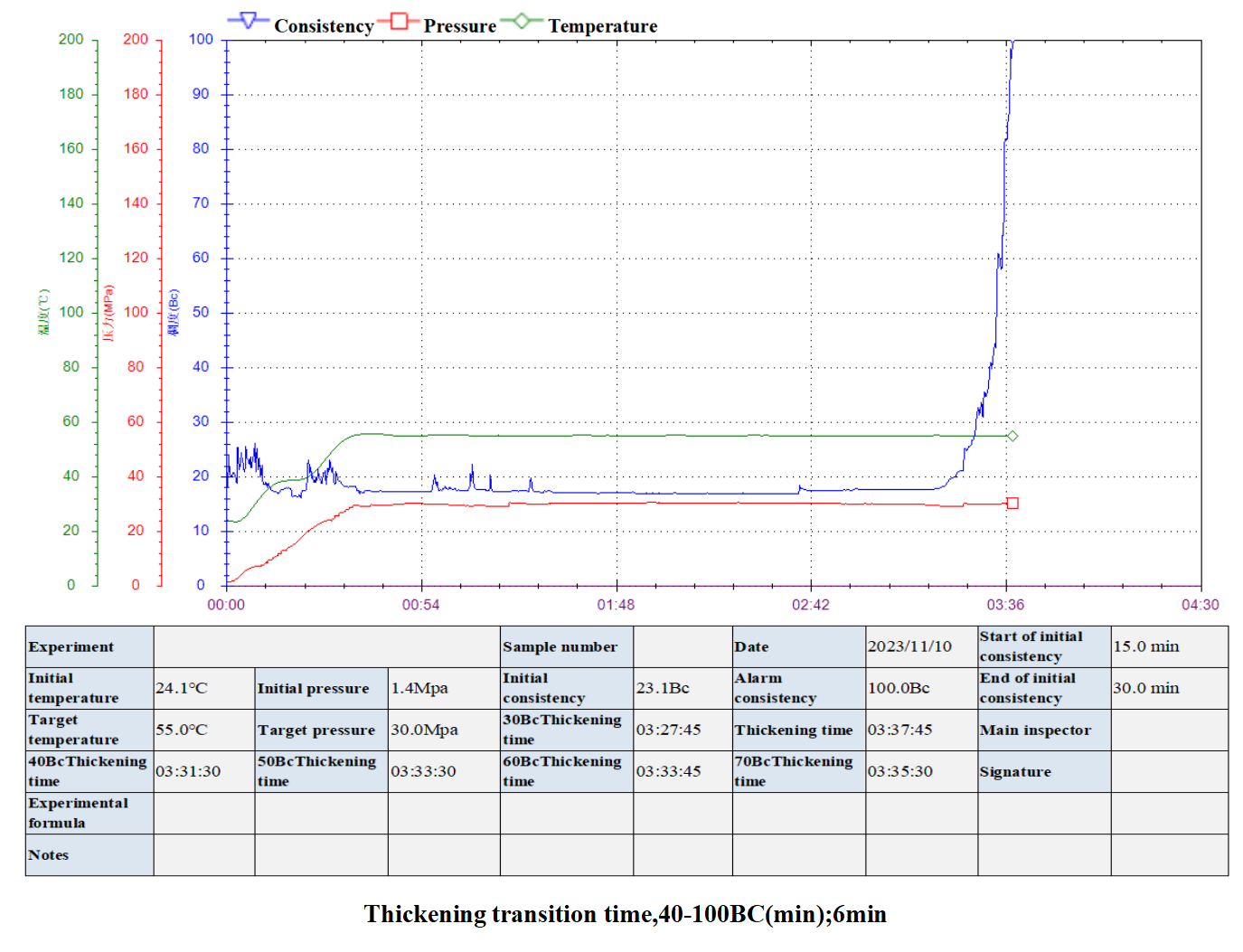The width and height of the screenshot is (1243, 952).
Task: Click the Temperature legend text label
Action: click(602, 26)
